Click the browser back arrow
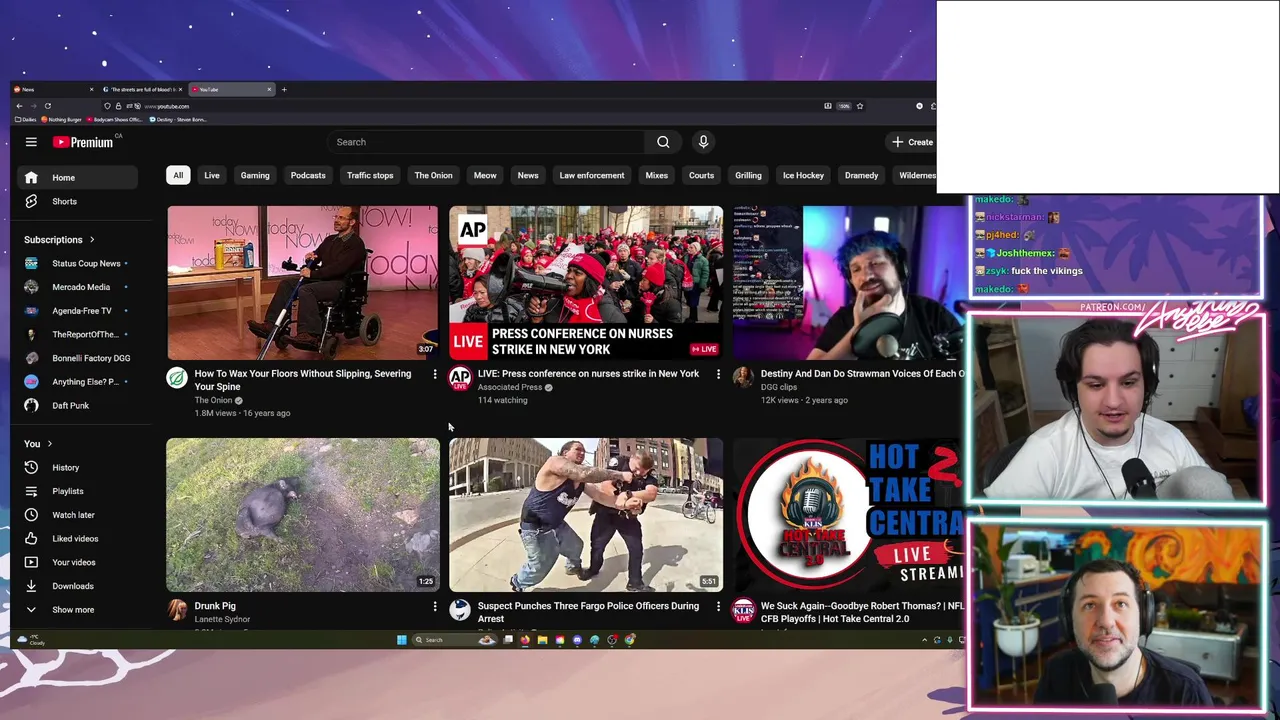The width and height of the screenshot is (1280, 720). click(x=19, y=106)
